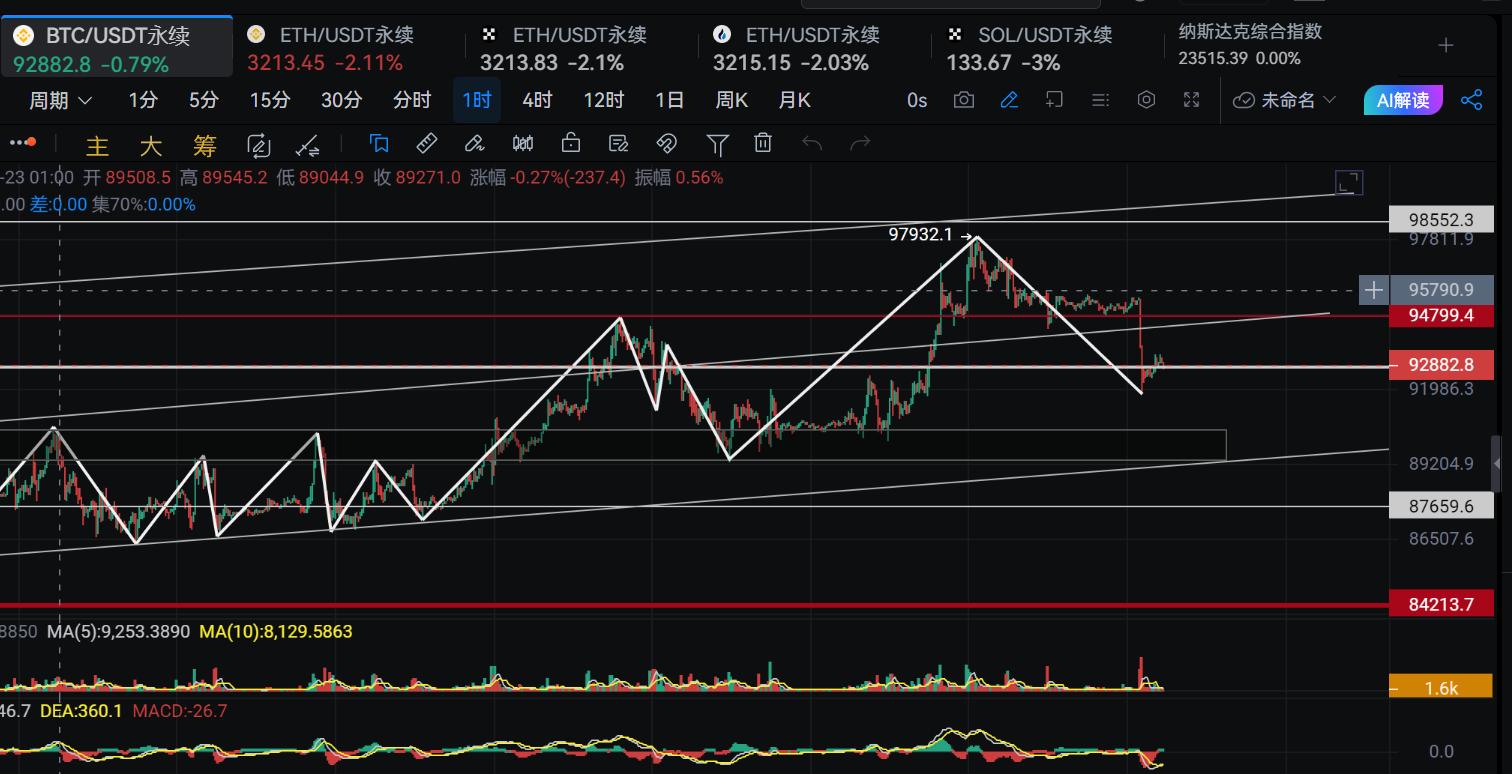Select the 1分 timeframe

(143, 100)
